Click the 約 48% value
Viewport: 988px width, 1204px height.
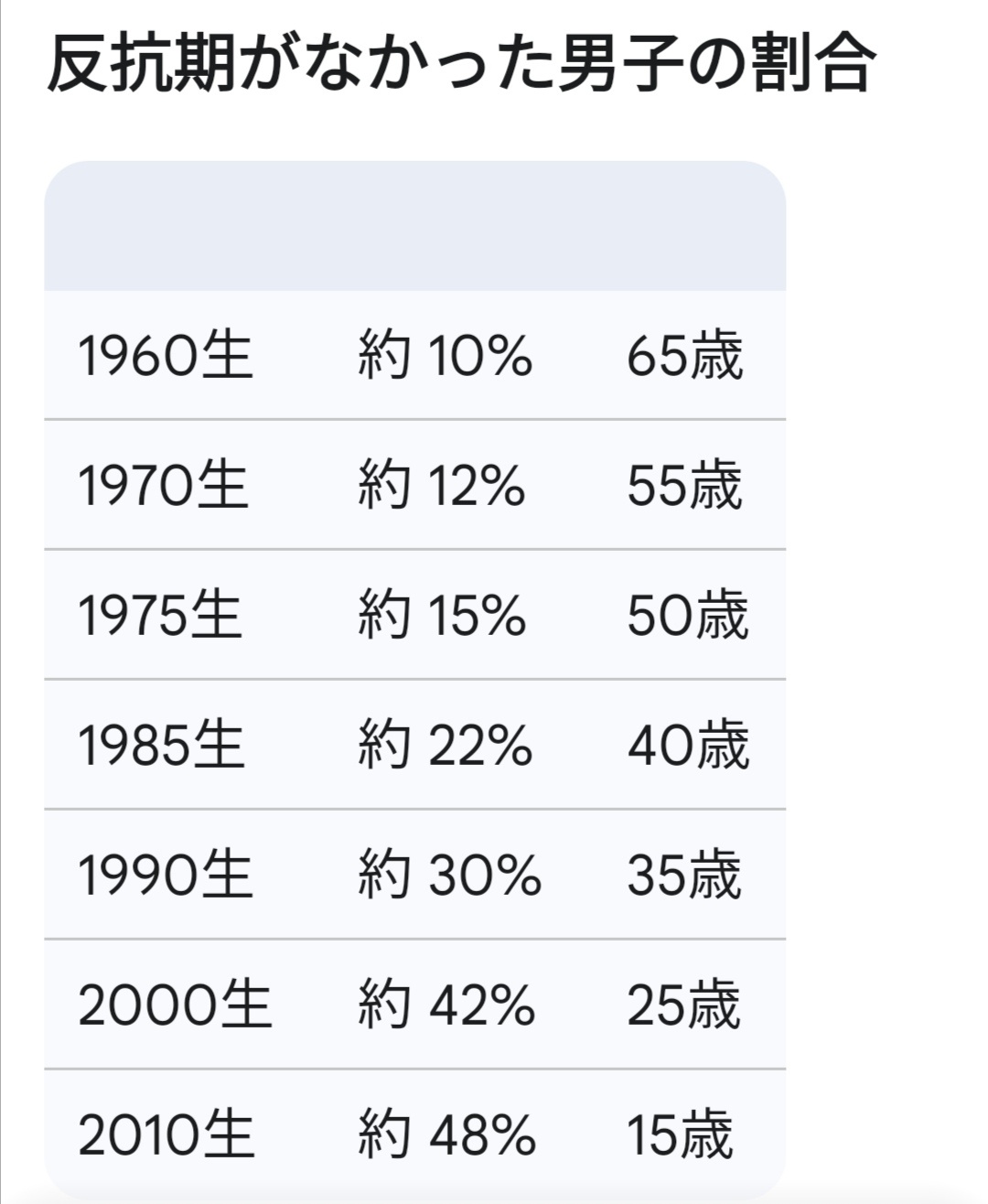coord(446,1134)
